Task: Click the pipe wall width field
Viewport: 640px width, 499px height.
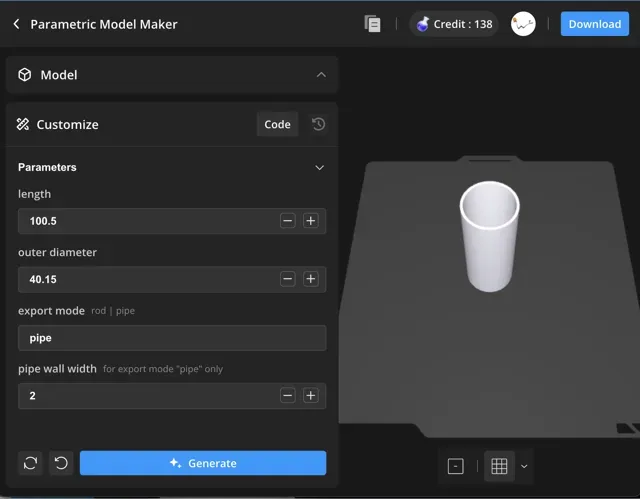Action: point(172,396)
